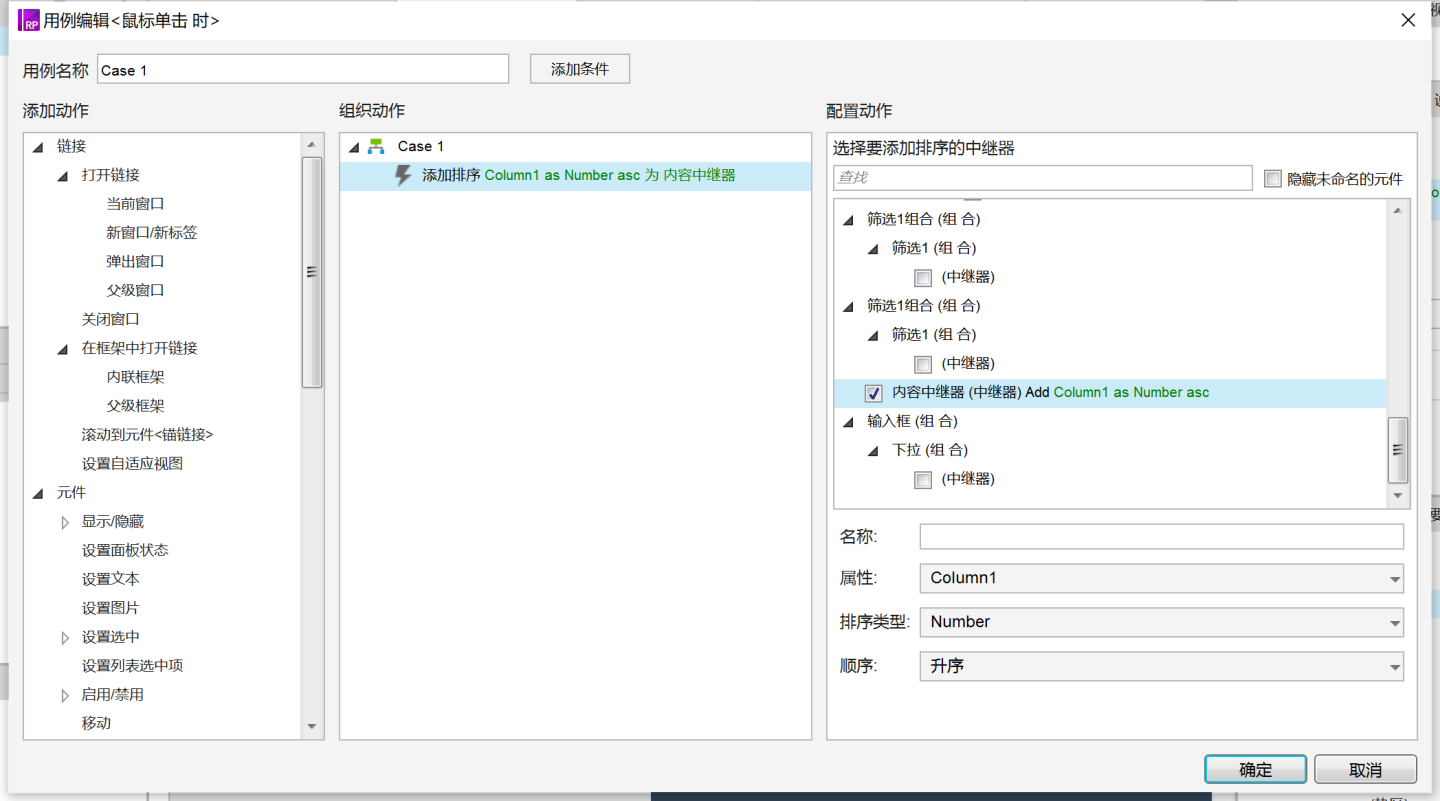
Task: Open the 属性 Column1 dropdown
Action: click(x=1161, y=578)
